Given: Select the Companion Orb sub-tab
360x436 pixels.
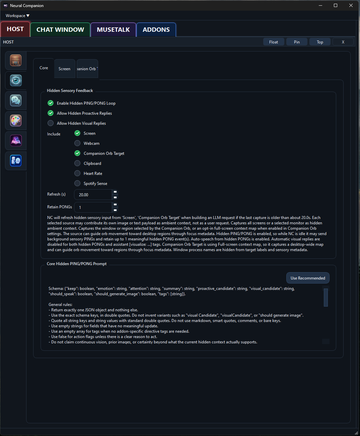Looking at the screenshot, I should coord(87,69).
